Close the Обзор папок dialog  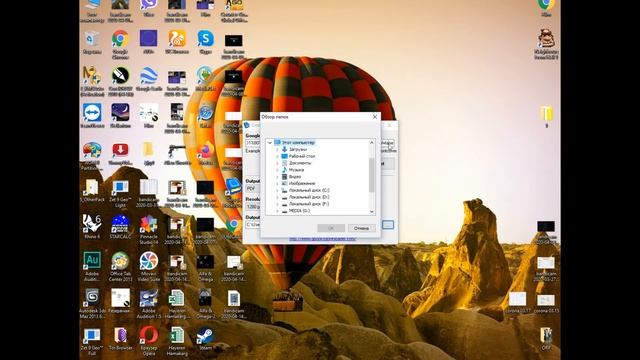tap(375, 117)
